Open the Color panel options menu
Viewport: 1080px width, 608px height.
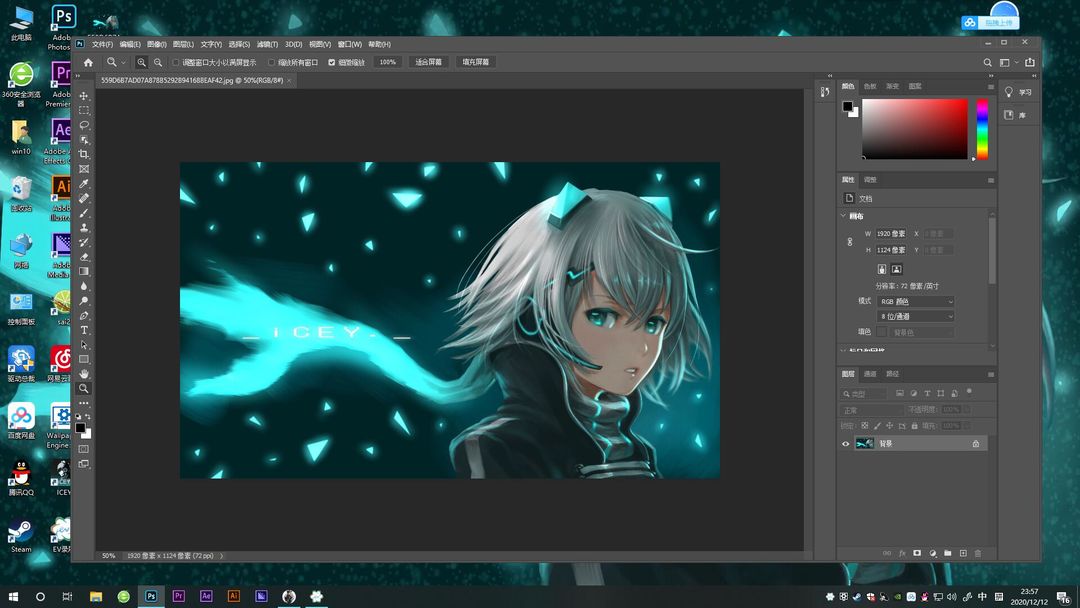(990, 87)
